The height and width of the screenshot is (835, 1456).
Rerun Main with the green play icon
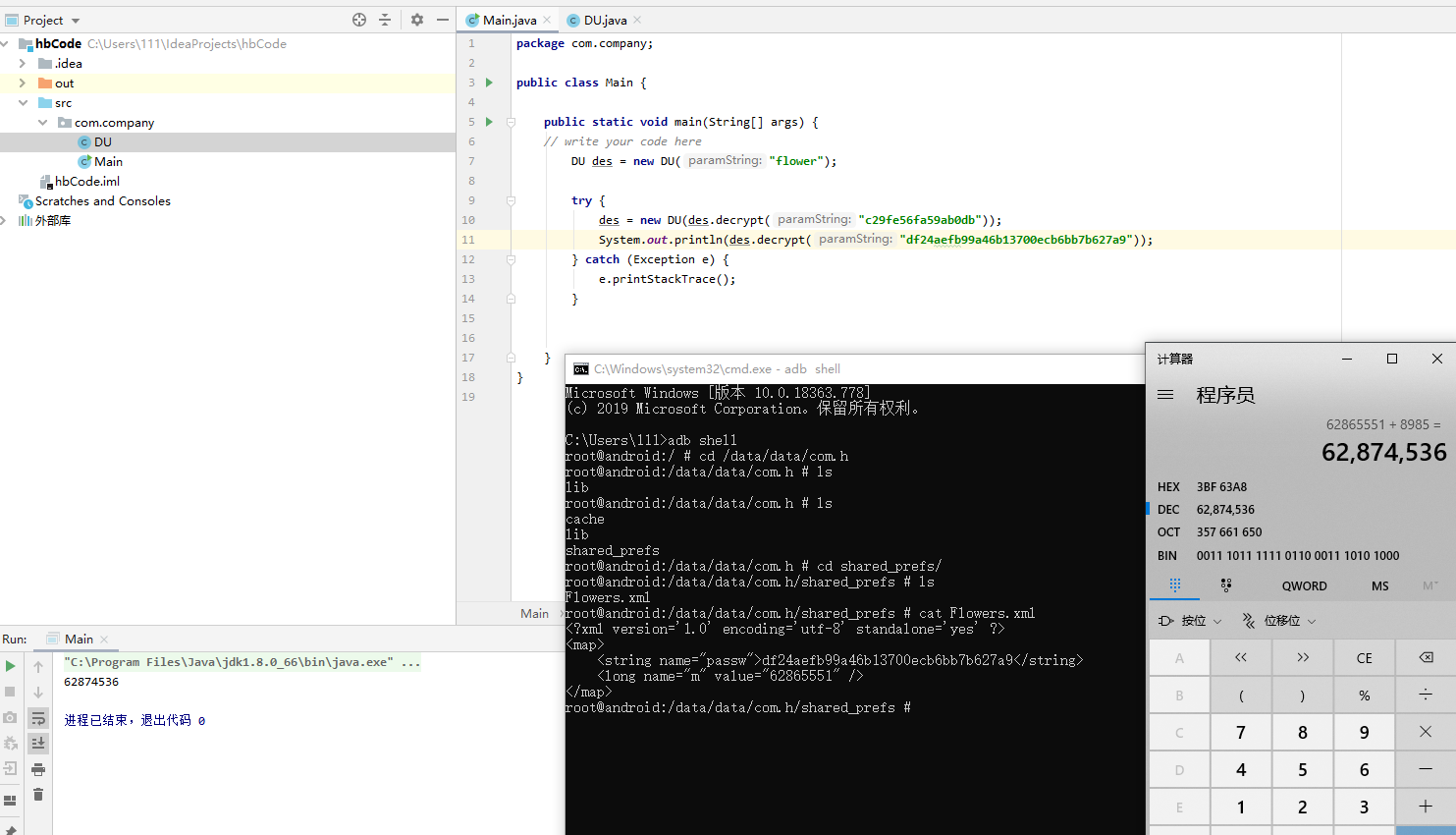point(10,666)
